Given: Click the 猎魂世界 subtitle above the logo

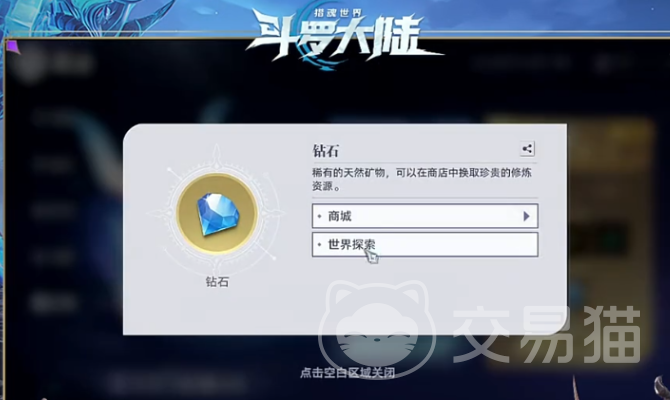Looking at the screenshot, I should [338, 12].
